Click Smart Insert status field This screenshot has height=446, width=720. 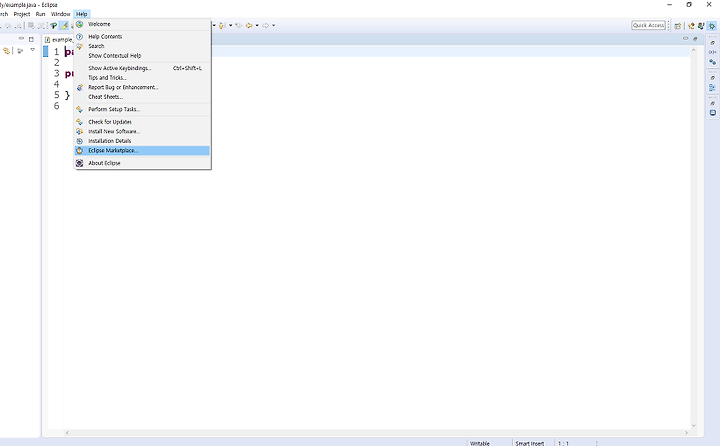click(x=529, y=443)
